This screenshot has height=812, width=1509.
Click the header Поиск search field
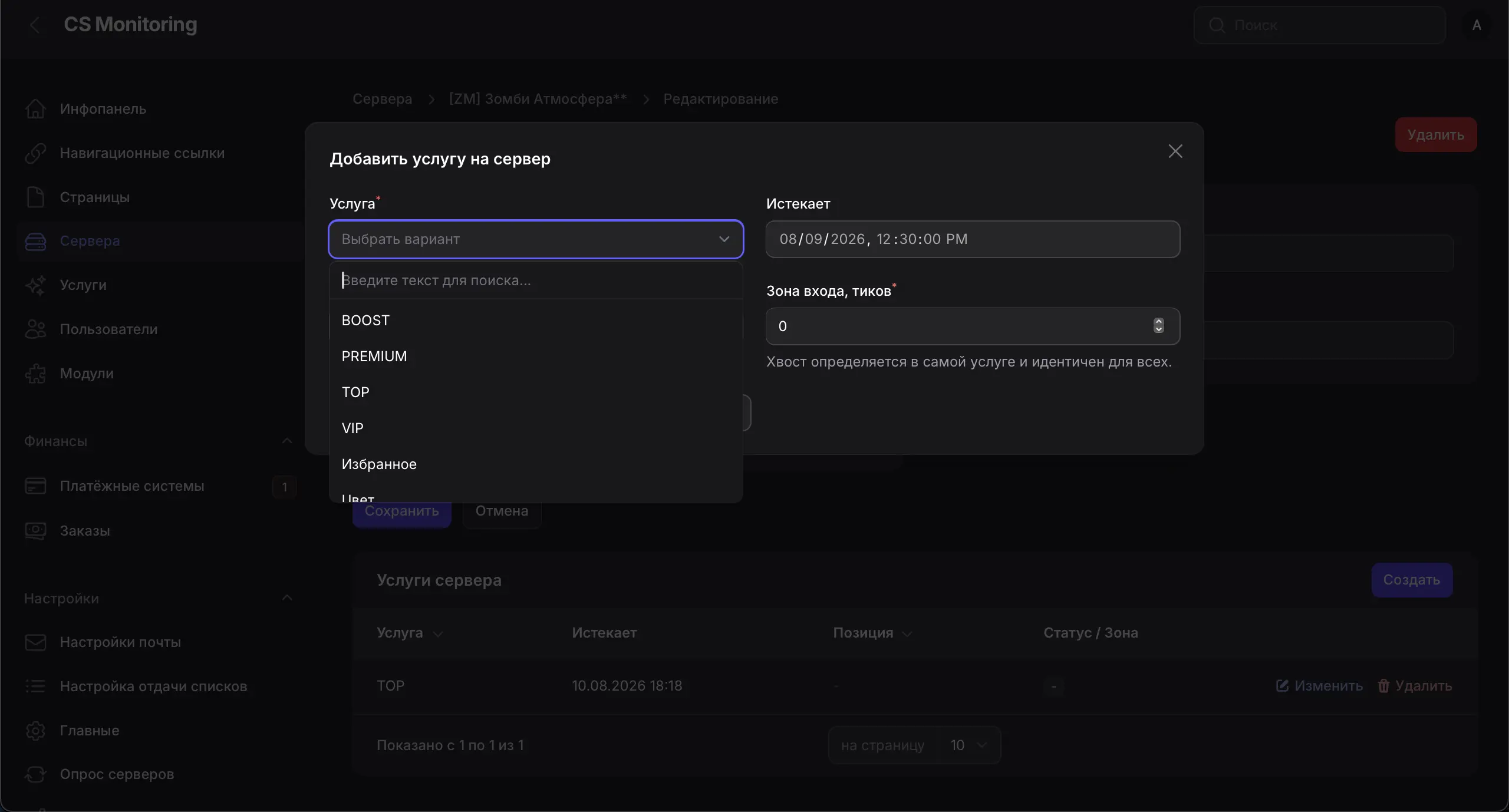coord(1319,25)
